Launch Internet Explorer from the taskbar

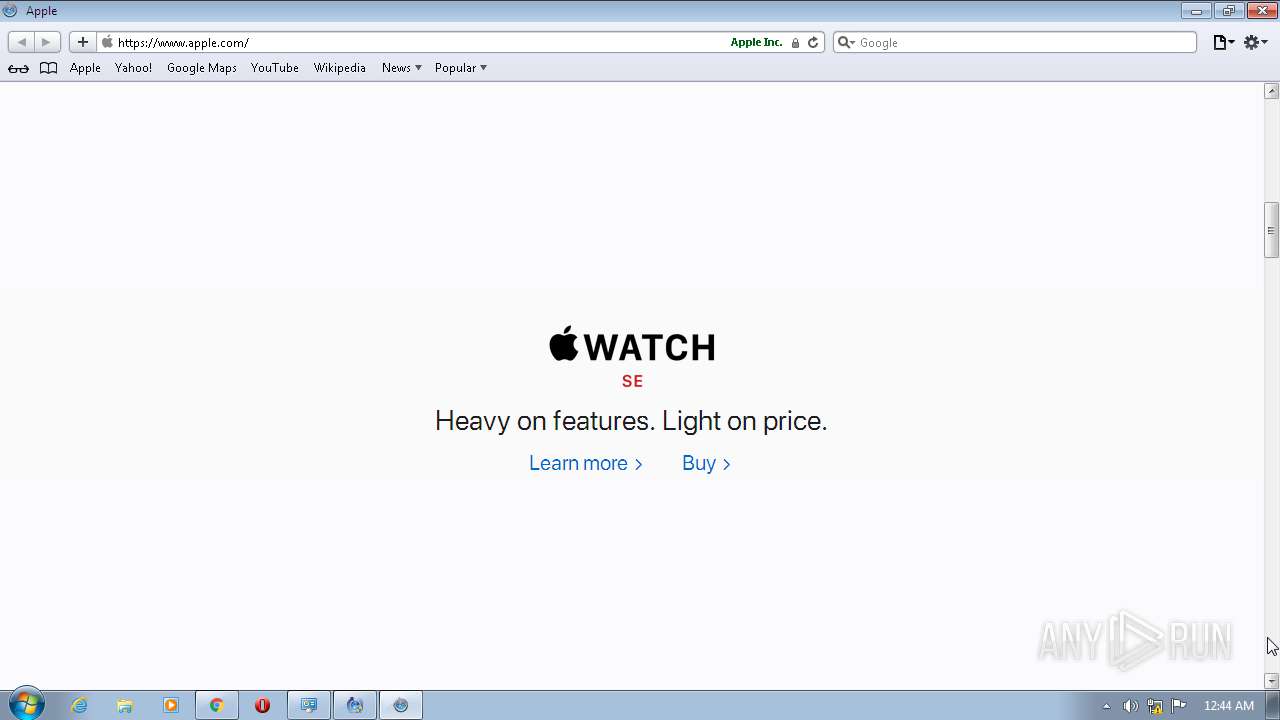(79, 705)
